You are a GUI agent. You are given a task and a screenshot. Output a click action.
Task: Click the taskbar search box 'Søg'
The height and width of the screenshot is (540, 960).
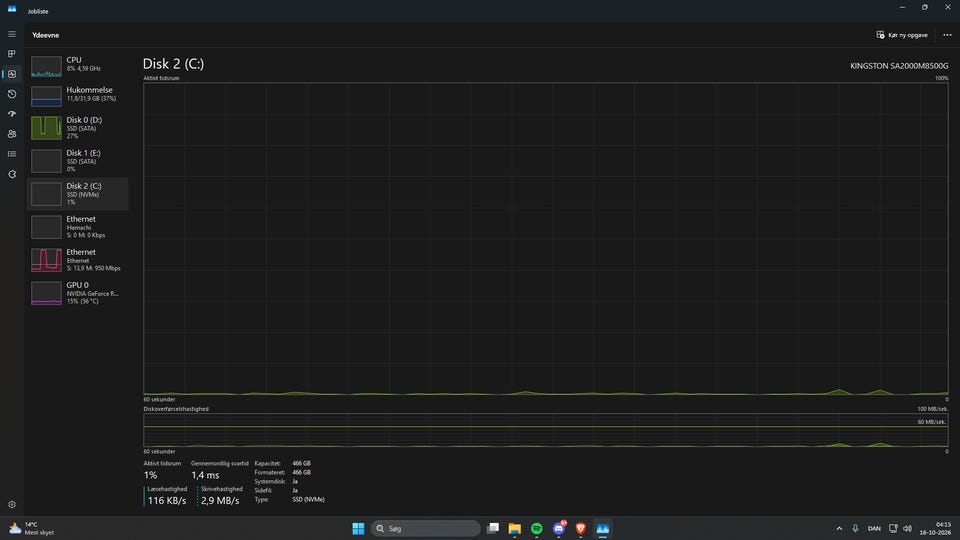pyautogui.click(x=426, y=528)
